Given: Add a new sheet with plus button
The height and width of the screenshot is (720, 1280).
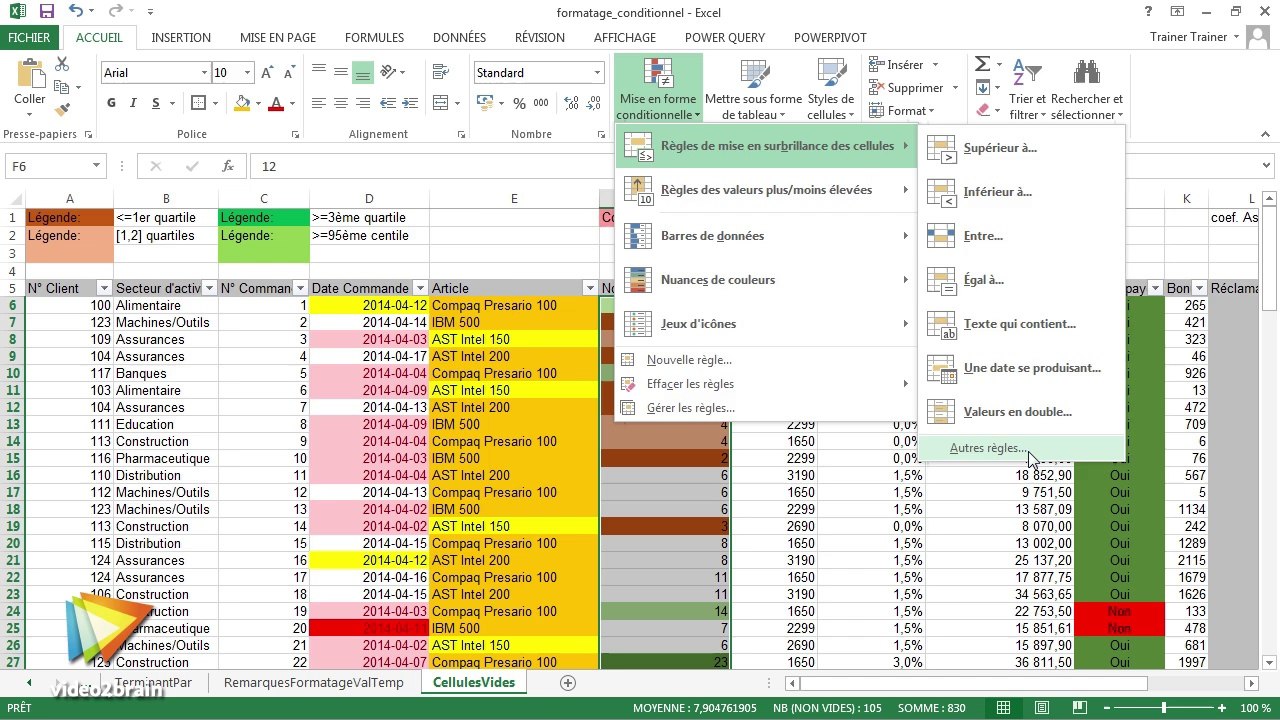Looking at the screenshot, I should coord(568,683).
